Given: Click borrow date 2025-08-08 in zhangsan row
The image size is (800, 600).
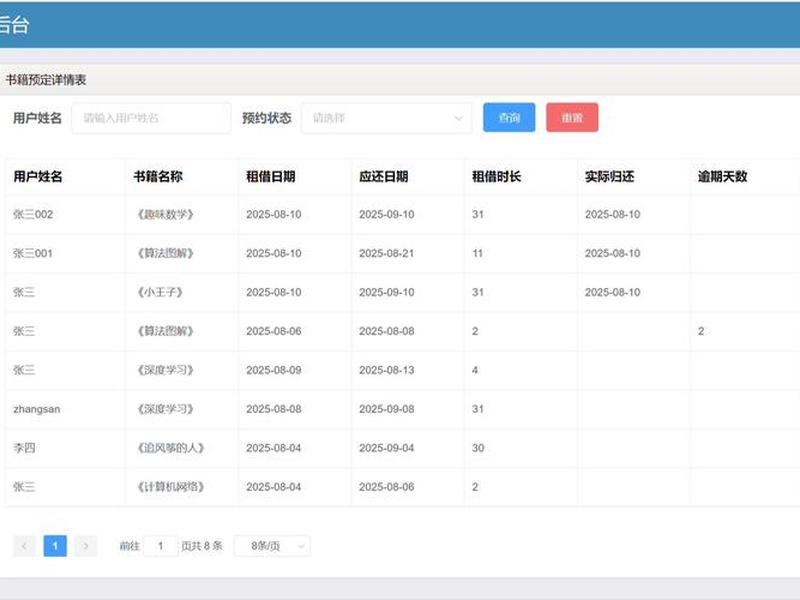Looking at the screenshot, I should point(274,409).
